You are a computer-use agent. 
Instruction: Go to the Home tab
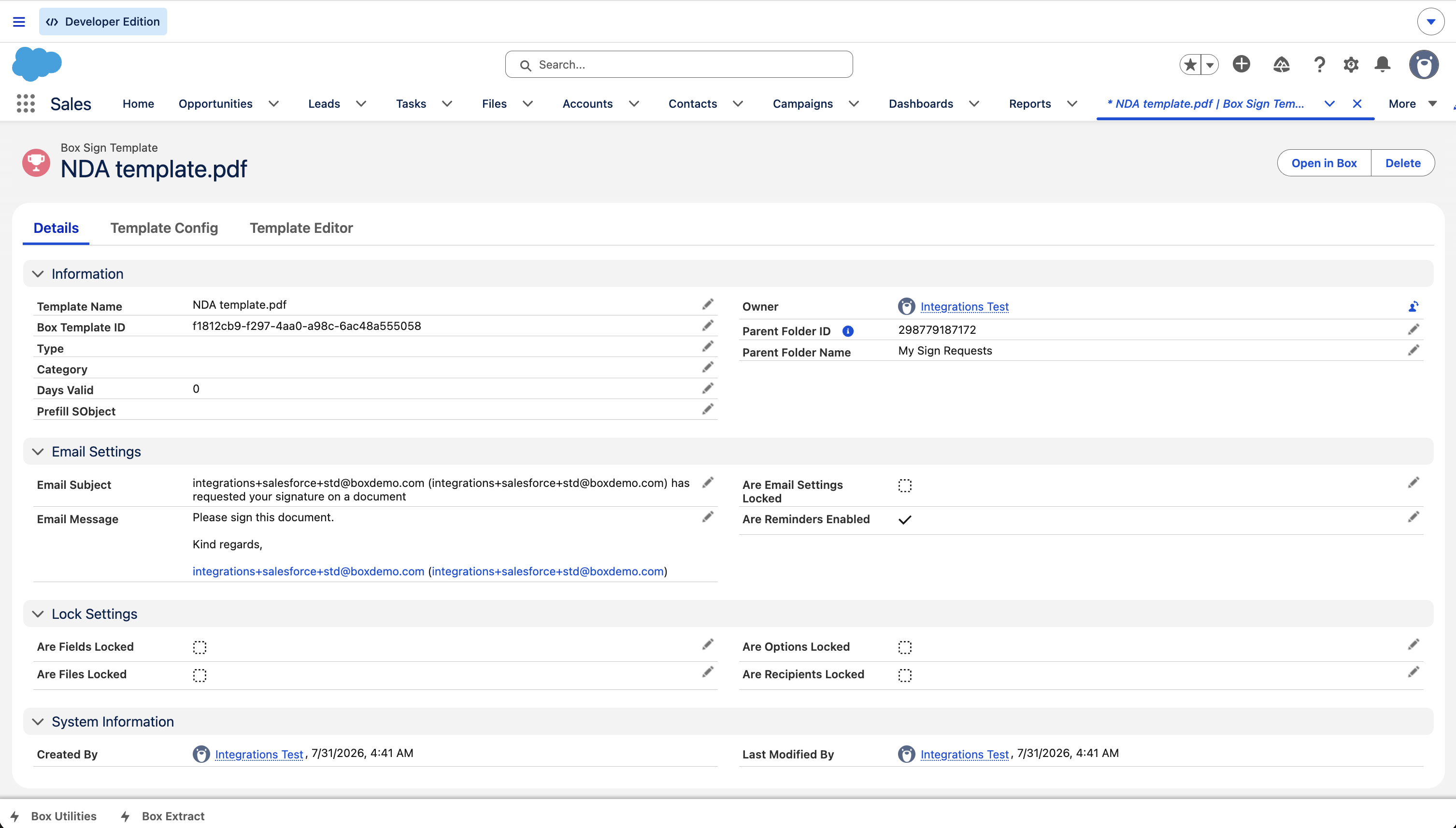pos(138,103)
